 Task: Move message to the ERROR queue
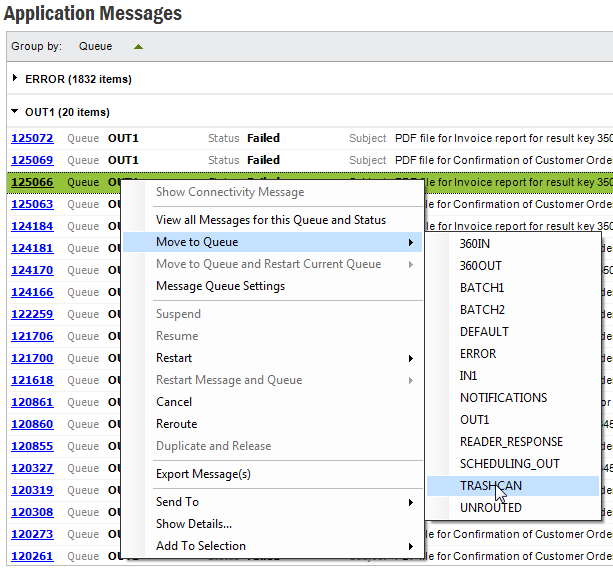tap(478, 354)
